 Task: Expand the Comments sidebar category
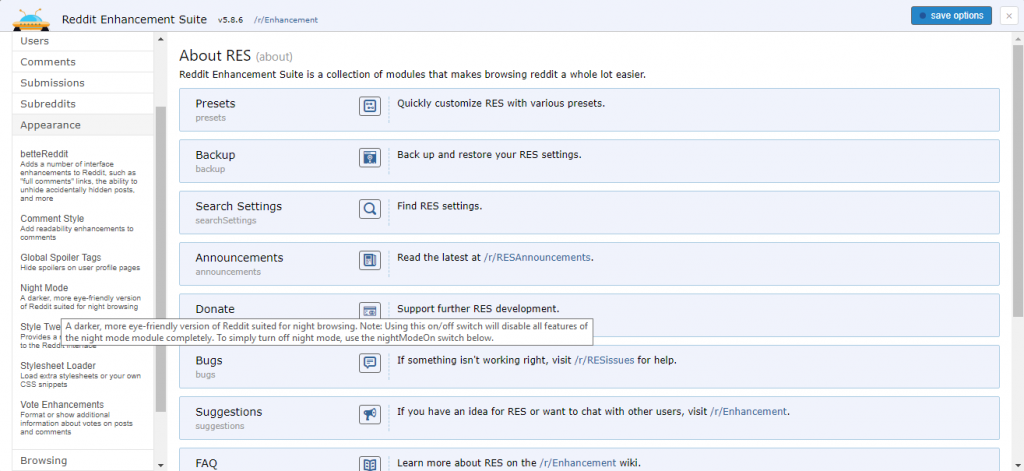pyautogui.click(x=48, y=62)
